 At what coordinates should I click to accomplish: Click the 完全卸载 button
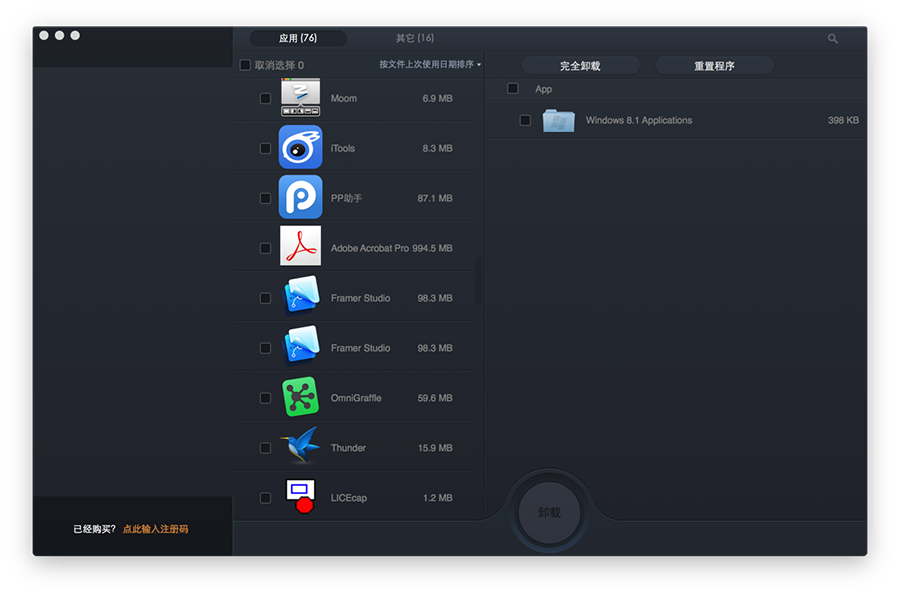(x=580, y=65)
